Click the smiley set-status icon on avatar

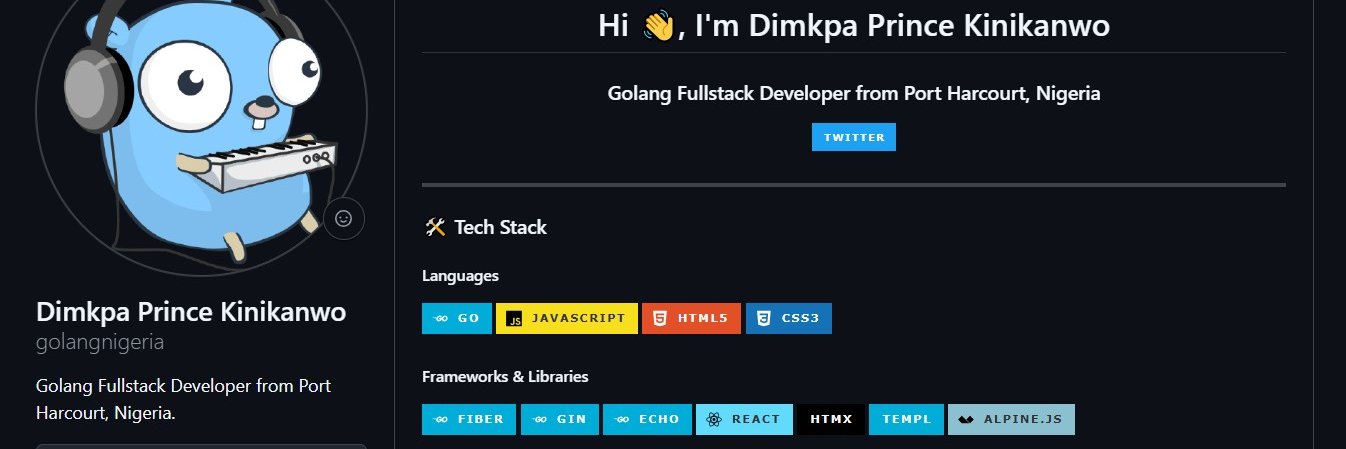(x=343, y=218)
